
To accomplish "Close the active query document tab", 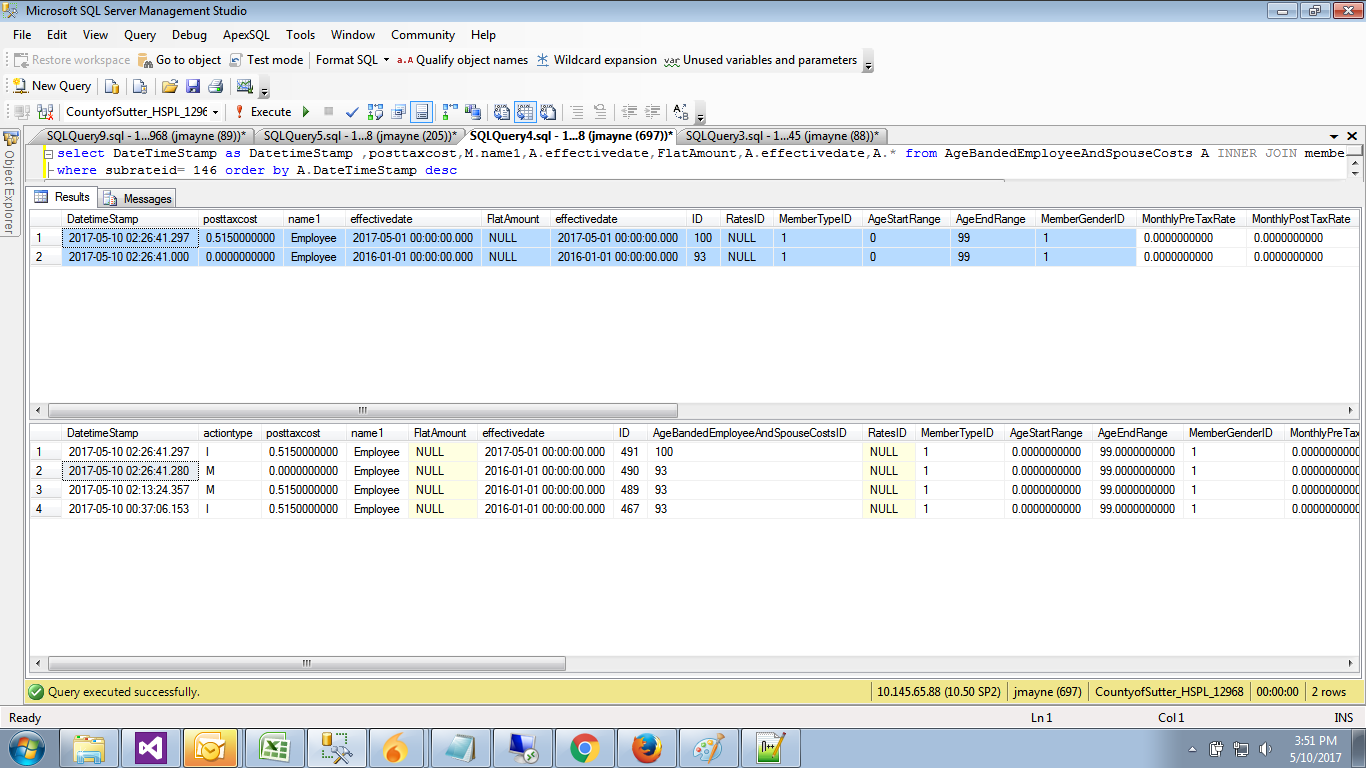I will [1352, 136].
